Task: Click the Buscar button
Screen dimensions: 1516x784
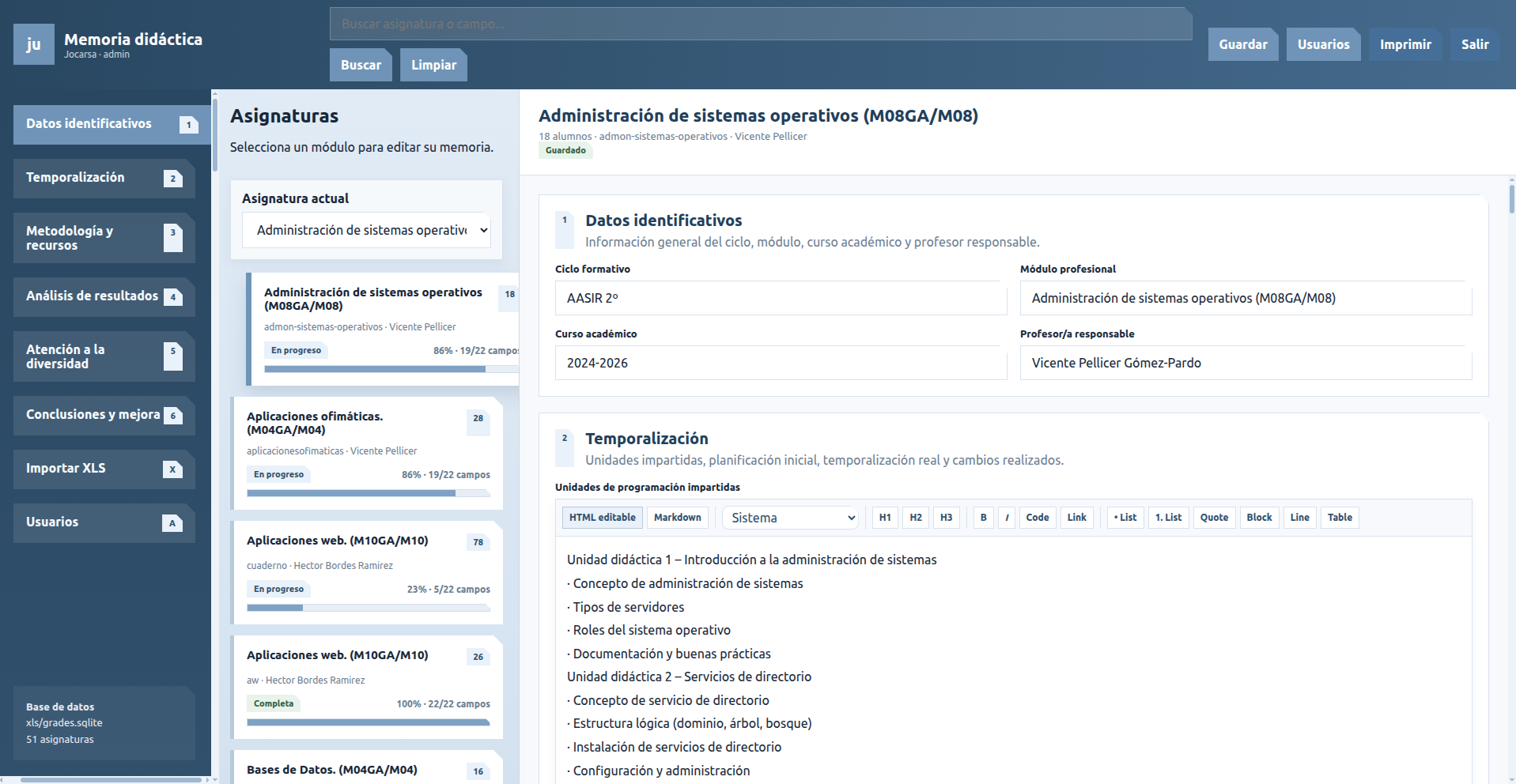Action: pos(361,65)
